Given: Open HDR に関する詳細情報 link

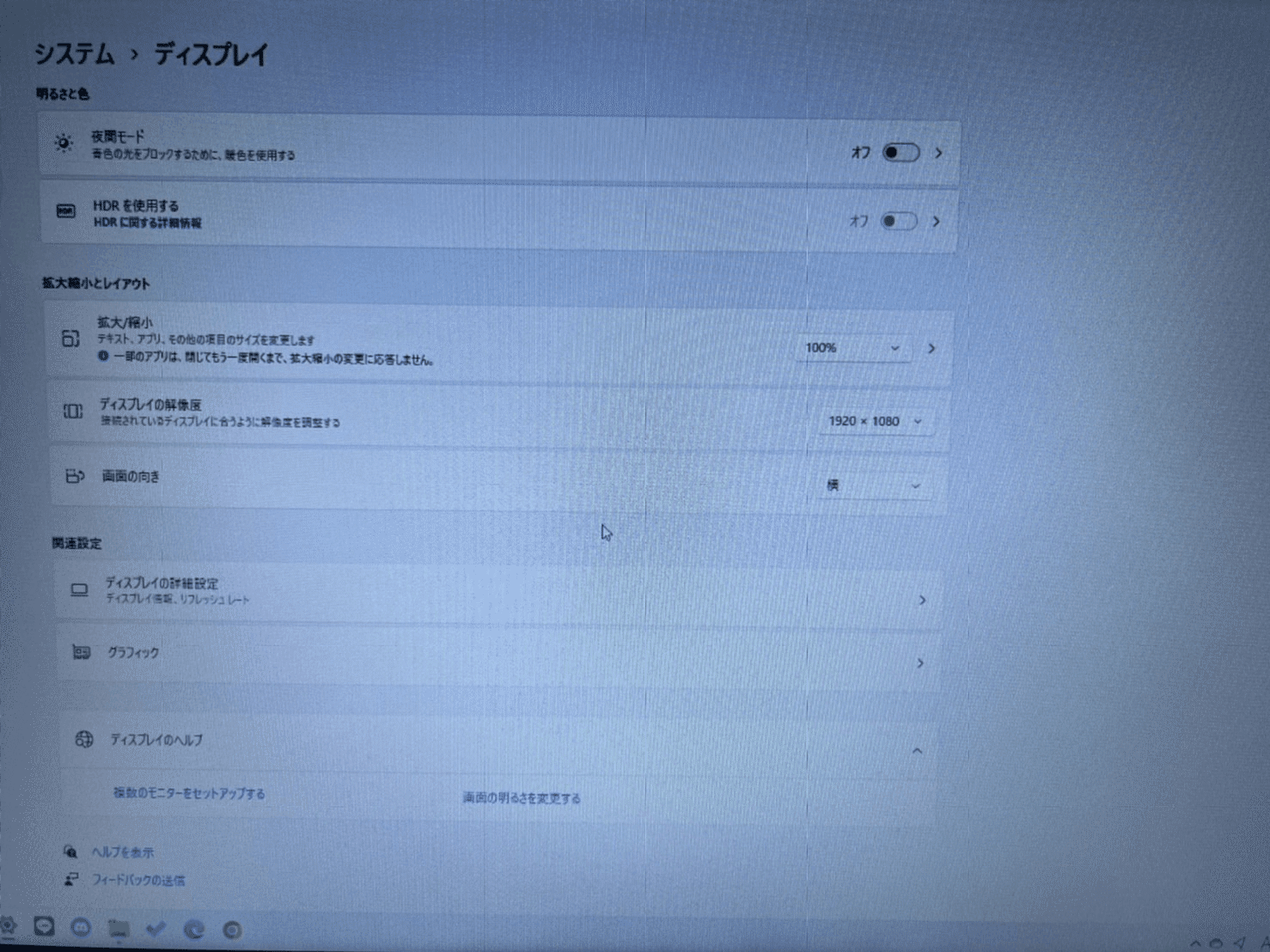Looking at the screenshot, I should click(147, 223).
